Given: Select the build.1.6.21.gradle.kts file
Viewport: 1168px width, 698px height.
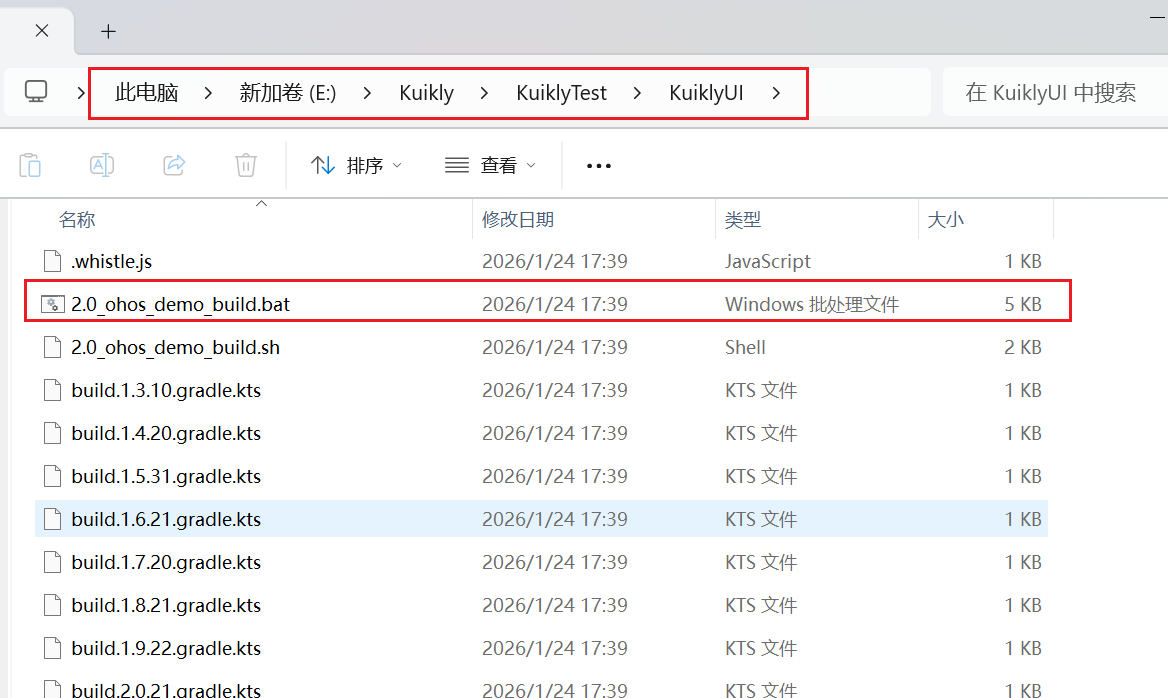Looking at the screenshot, I should coord(166,519).
